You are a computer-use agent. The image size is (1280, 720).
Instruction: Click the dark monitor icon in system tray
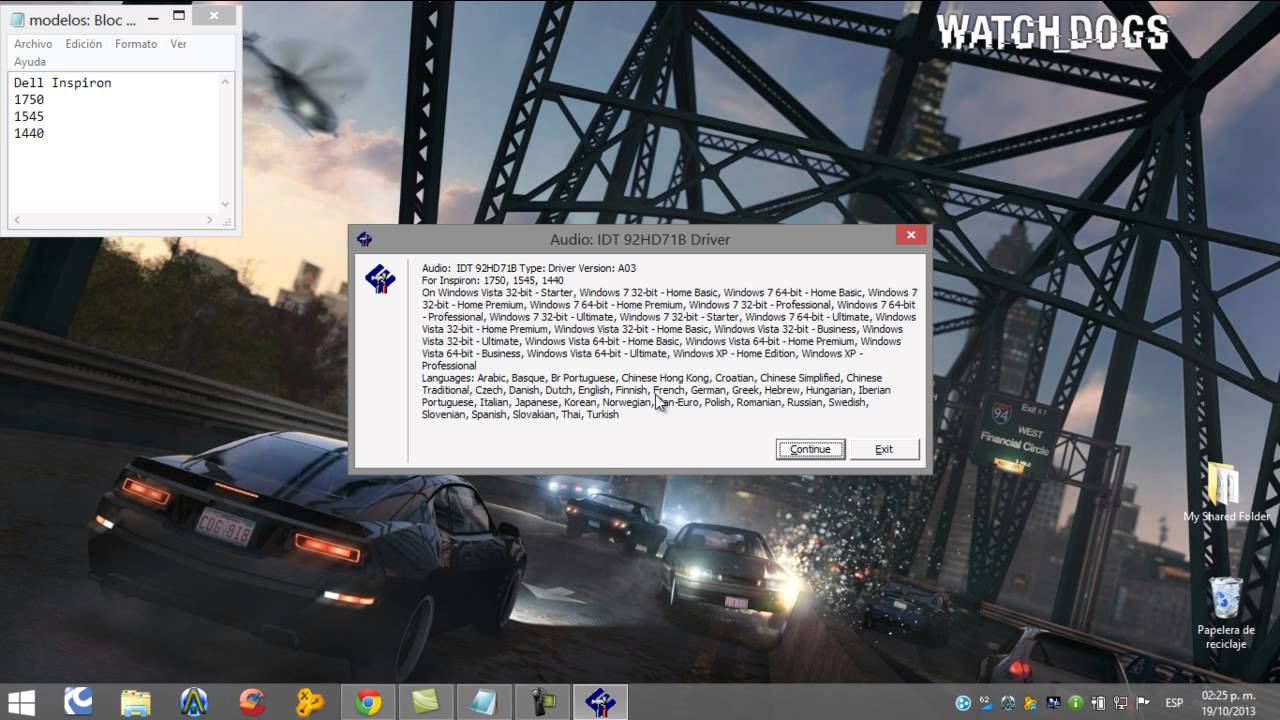pos(1053,703)
